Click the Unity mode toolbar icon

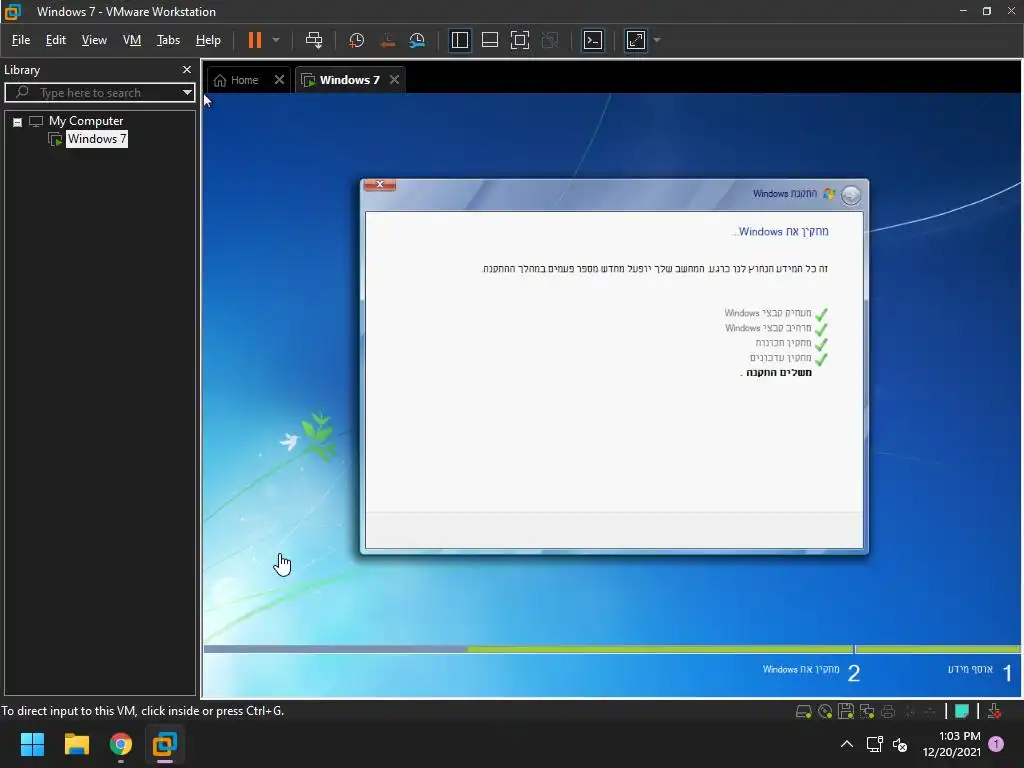[x=551, y=40]
